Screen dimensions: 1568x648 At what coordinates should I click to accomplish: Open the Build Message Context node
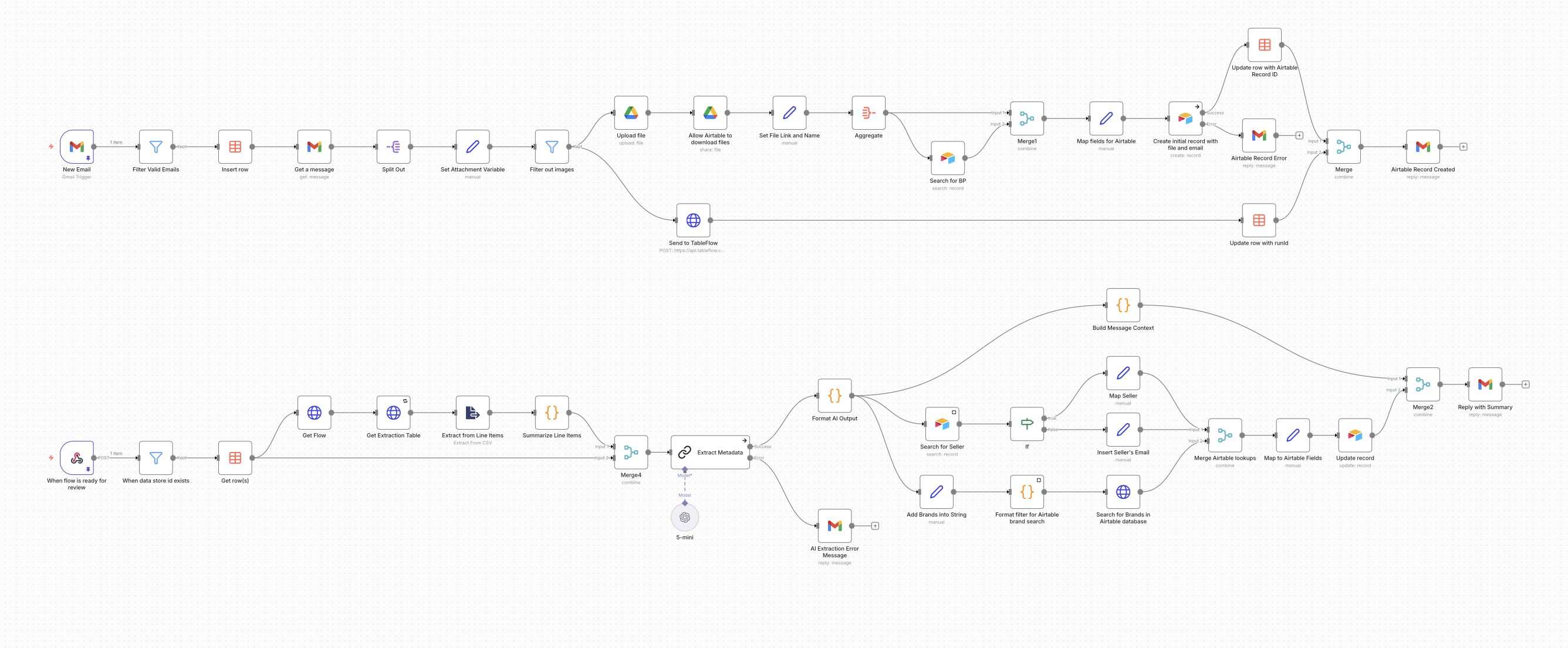[x=1124, y=304]
